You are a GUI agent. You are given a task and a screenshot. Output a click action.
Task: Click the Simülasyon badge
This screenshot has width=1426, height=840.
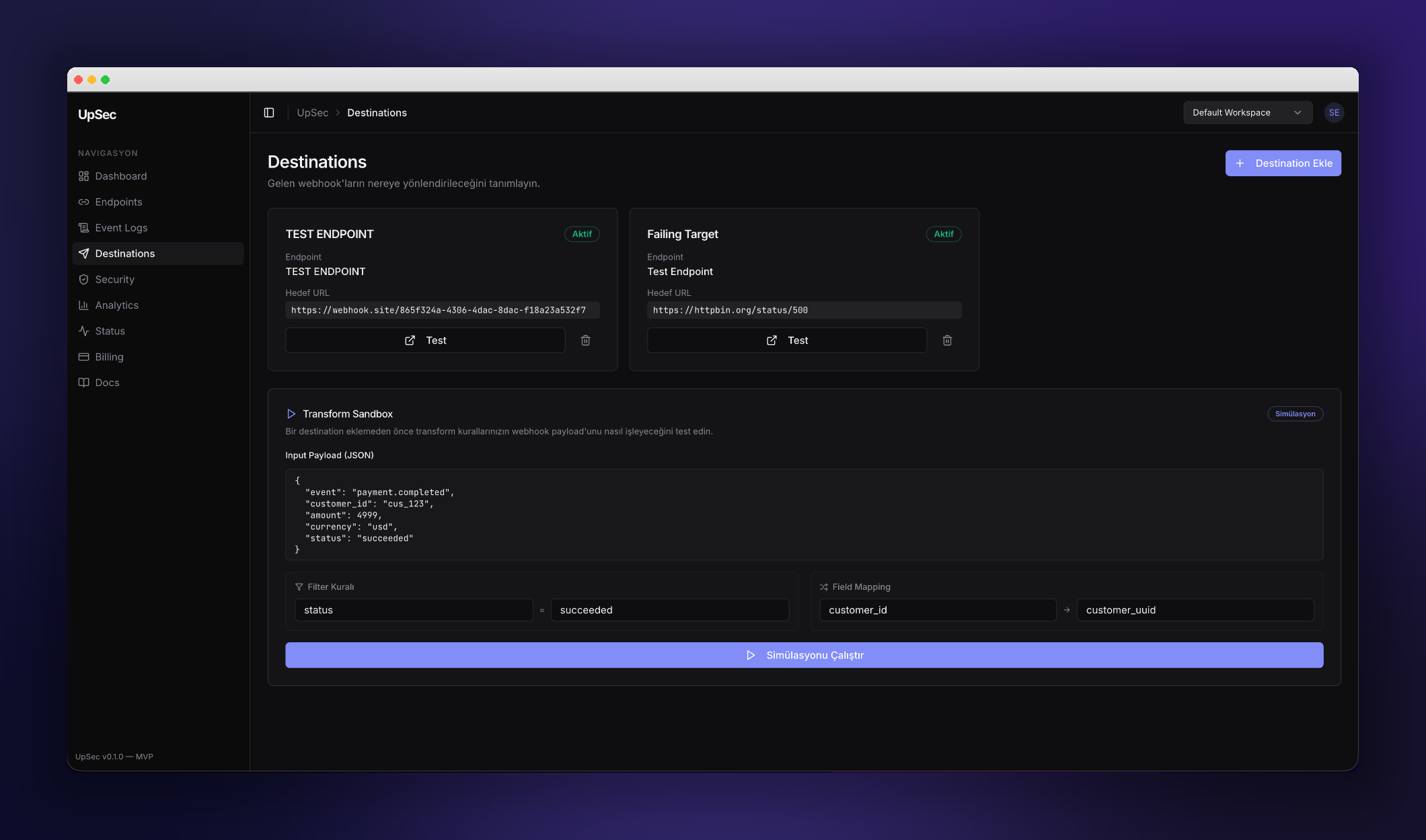point(1295,414)
